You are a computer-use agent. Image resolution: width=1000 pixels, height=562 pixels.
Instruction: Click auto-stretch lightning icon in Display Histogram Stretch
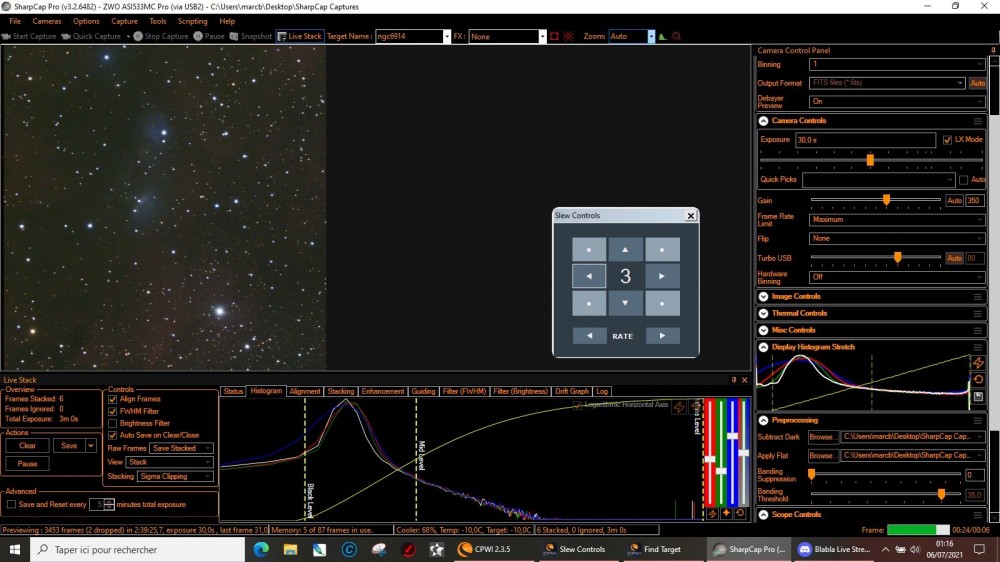pyautogui.click(x=978, y=362)
